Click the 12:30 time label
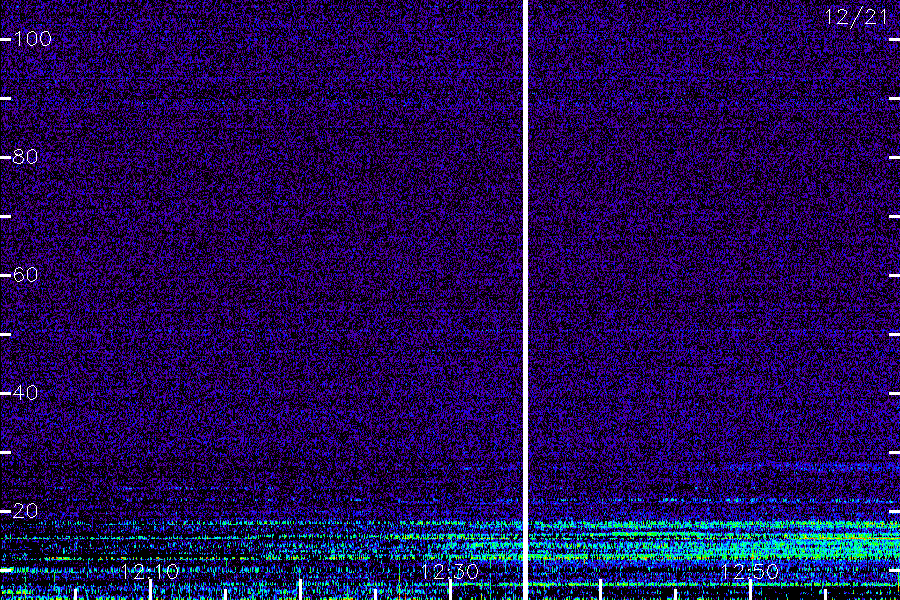This screenshot has height=600, width=900. tap(450, 571)
